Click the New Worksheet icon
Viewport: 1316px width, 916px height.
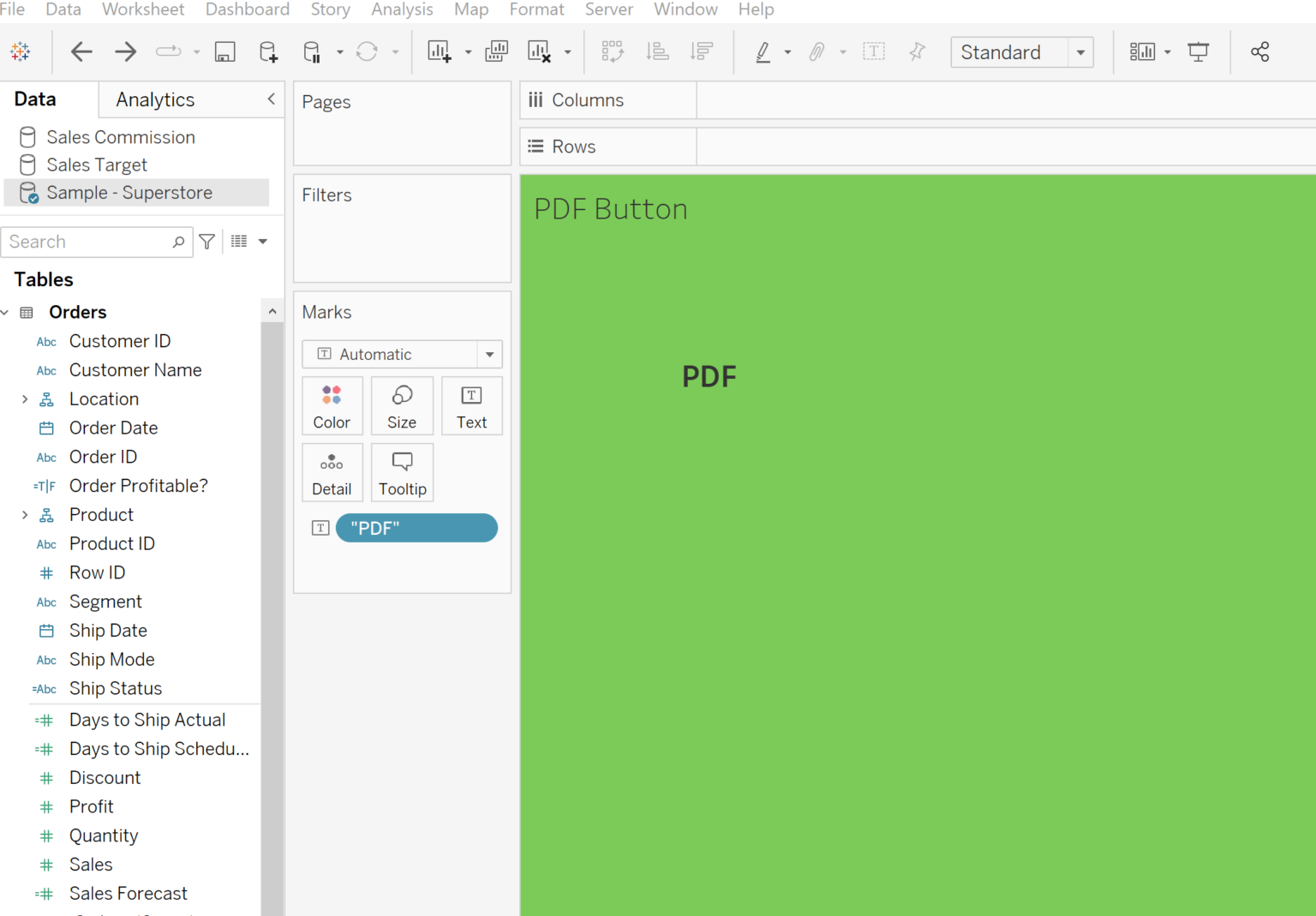[439, 51]
